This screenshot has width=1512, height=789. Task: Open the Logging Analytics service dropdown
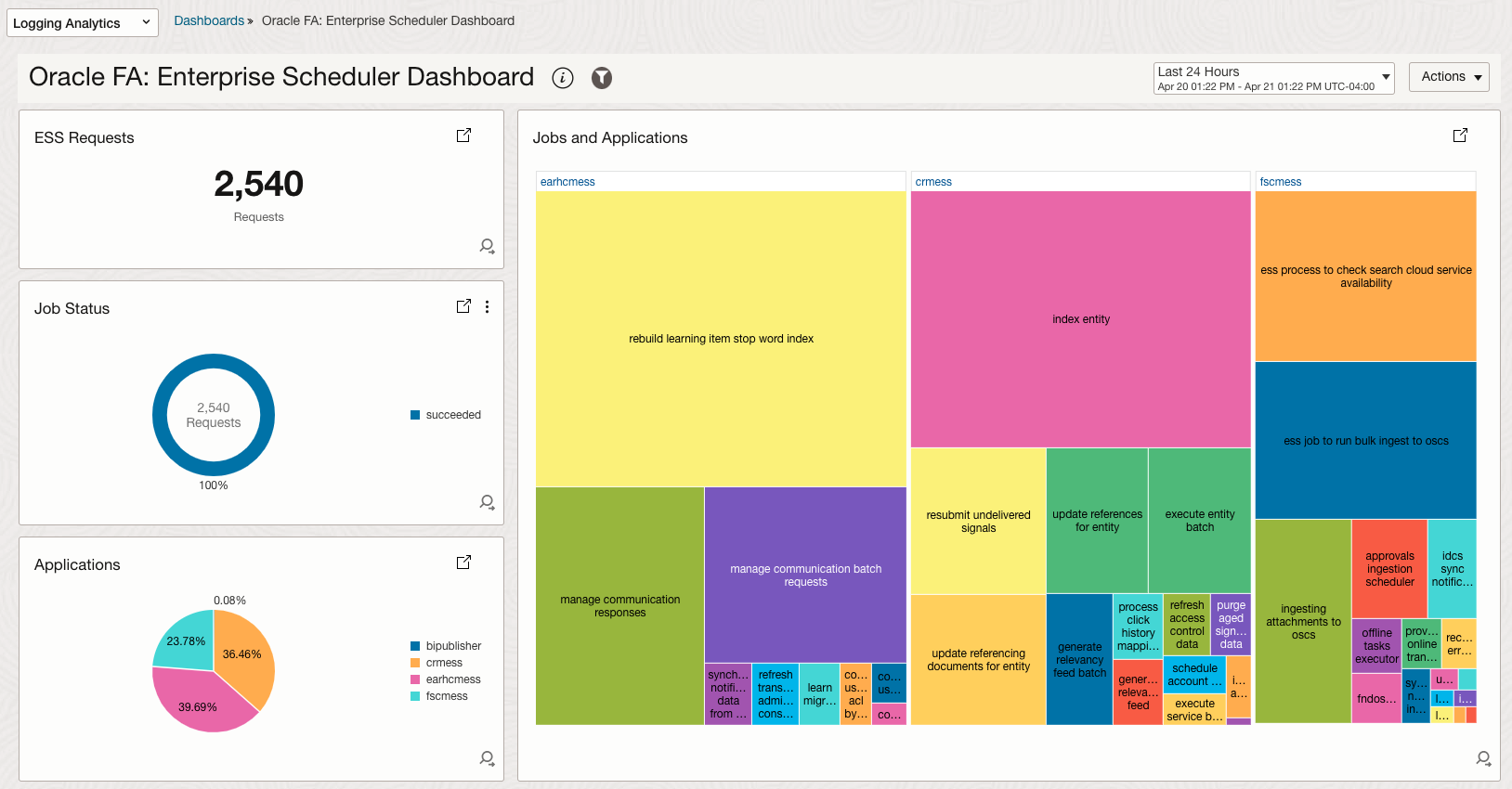(83, 23)
